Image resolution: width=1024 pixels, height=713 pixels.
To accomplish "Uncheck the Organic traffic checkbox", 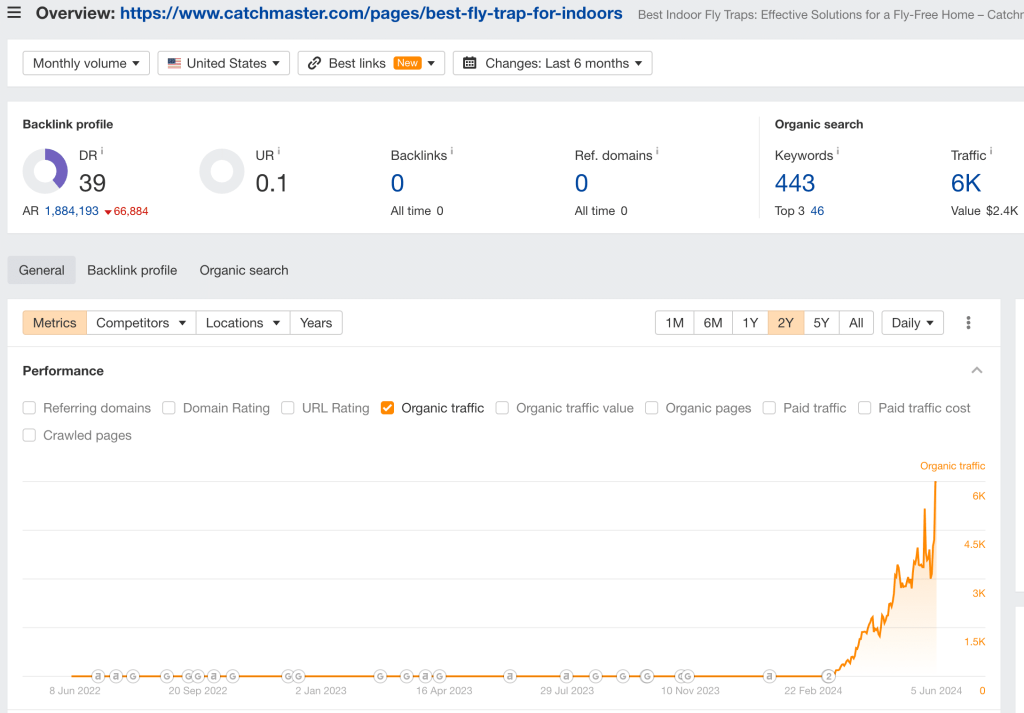I will [x=387, y=408].
